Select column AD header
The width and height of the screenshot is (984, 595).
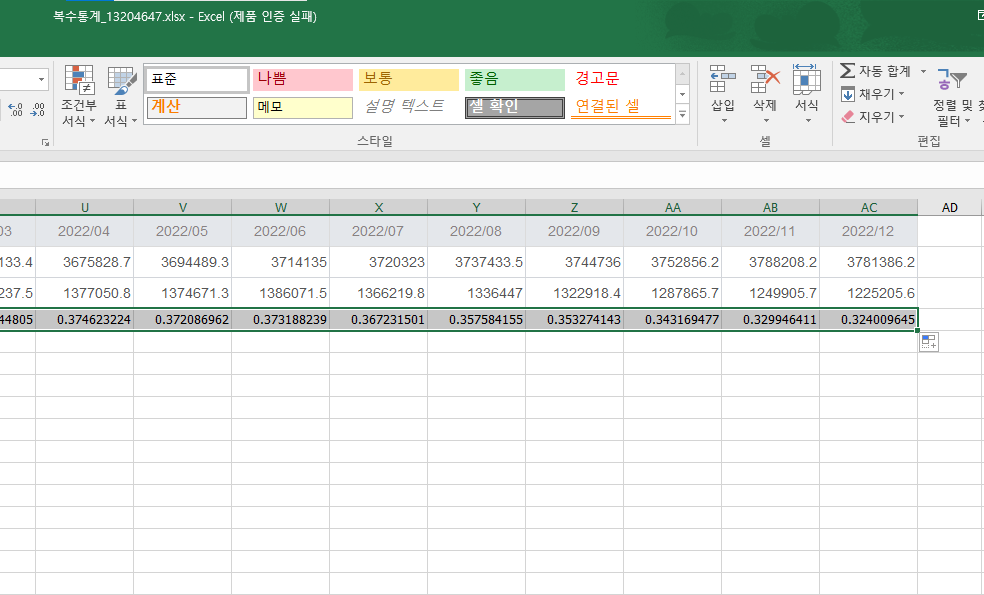pos(949,207)
